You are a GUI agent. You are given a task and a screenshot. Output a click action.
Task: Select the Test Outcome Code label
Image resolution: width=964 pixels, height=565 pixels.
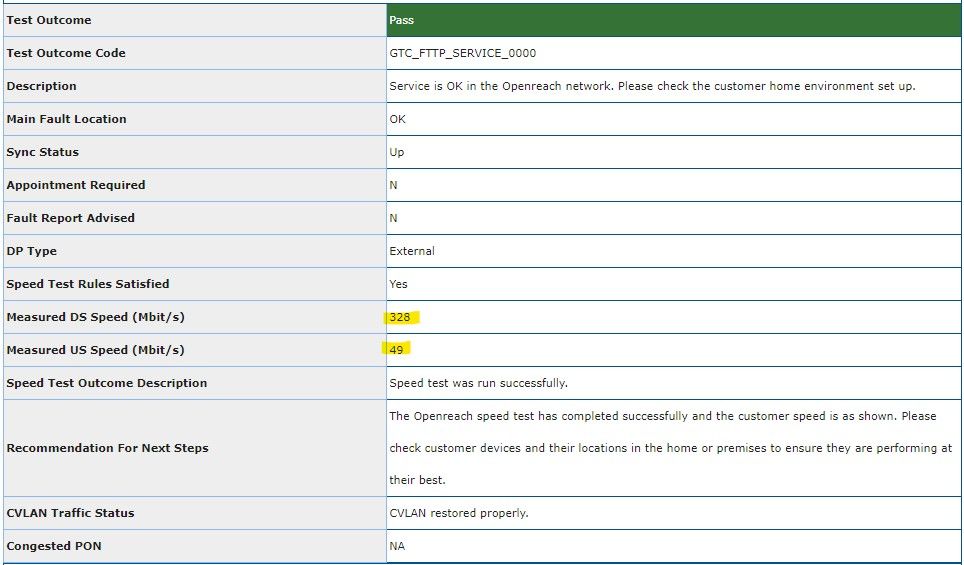(66, 53)
